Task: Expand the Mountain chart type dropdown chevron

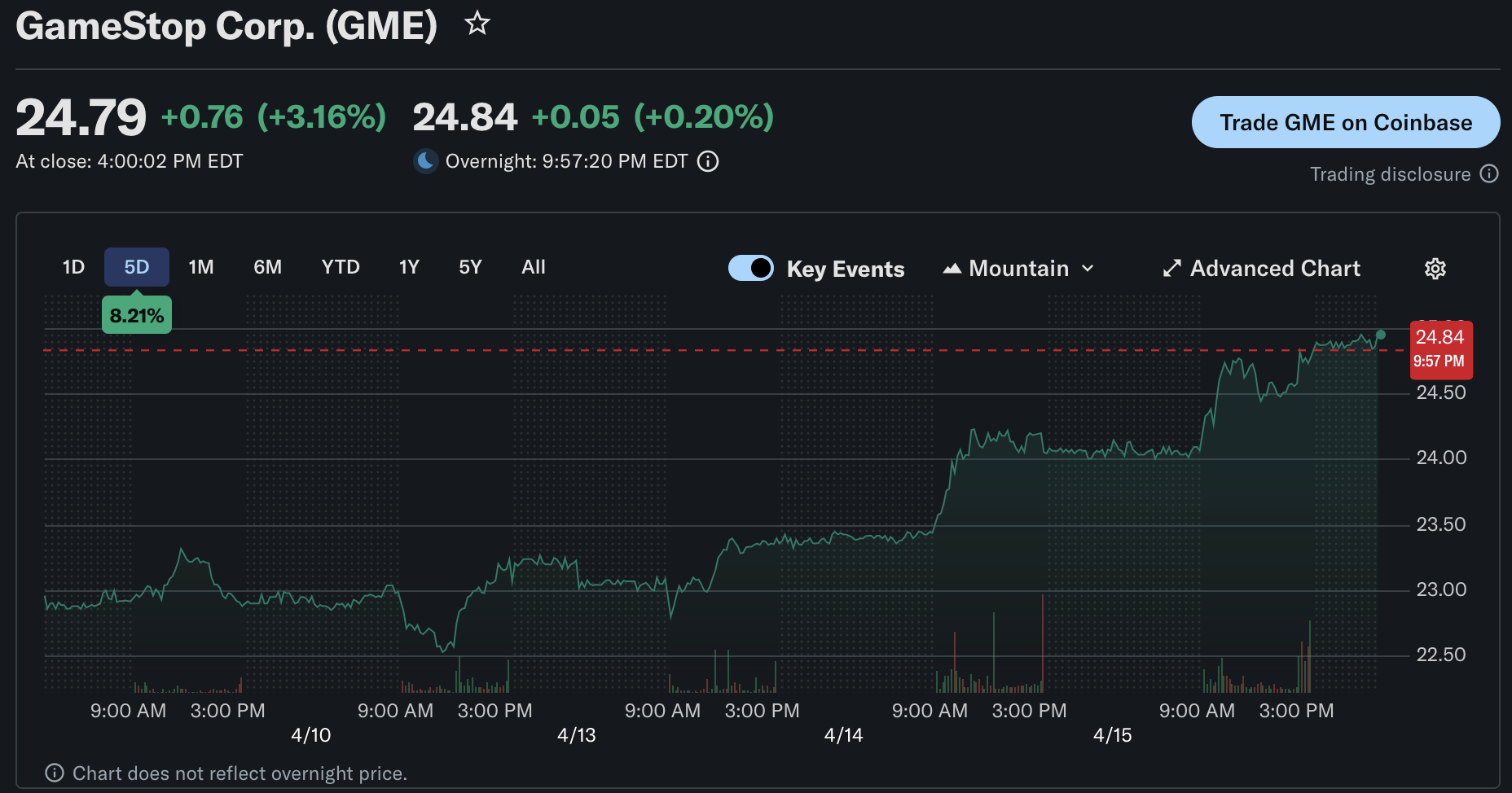Action: (x=1088, y=269)
